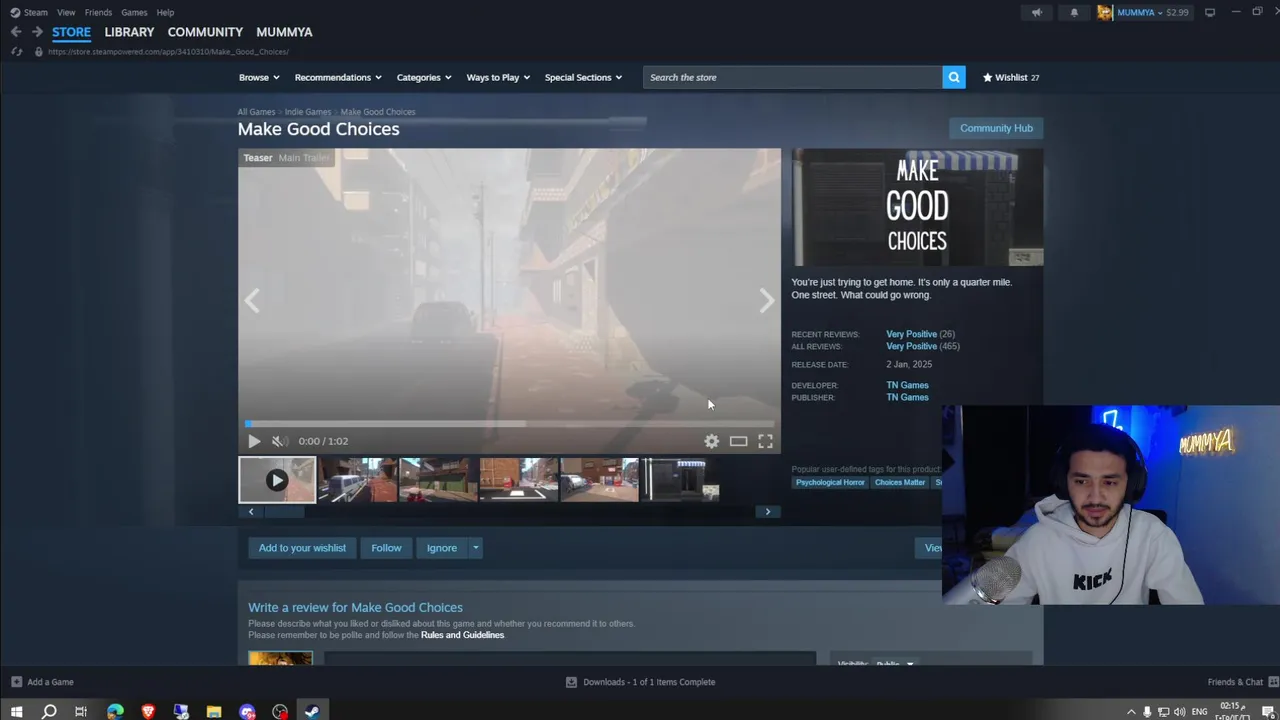1280x720 pixels.
Task: Expand the Ignore options arrow
Action: coord(475,548)
